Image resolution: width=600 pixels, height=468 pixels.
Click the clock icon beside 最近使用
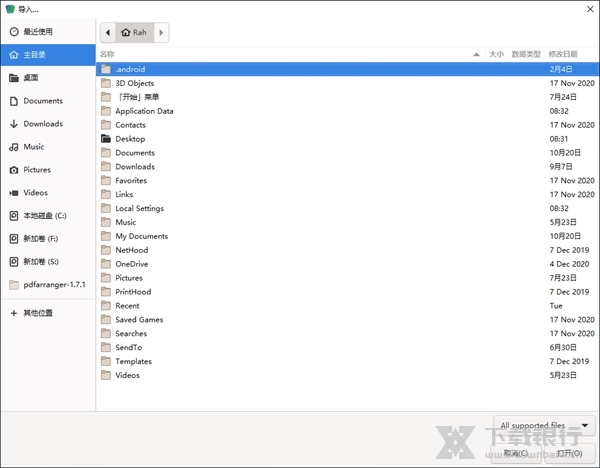point(14,32)
